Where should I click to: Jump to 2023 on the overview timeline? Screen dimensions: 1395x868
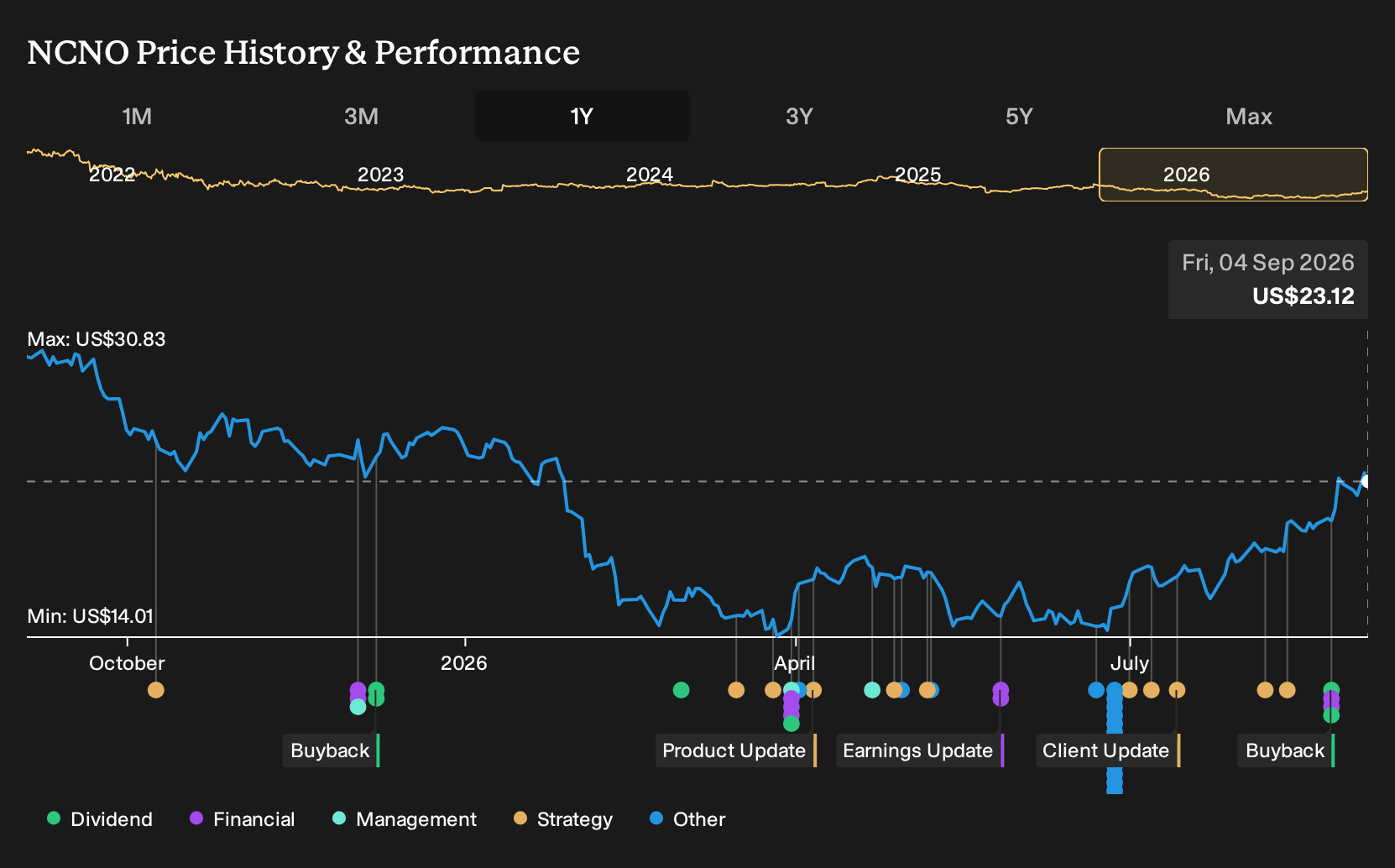tap(381, 175)
